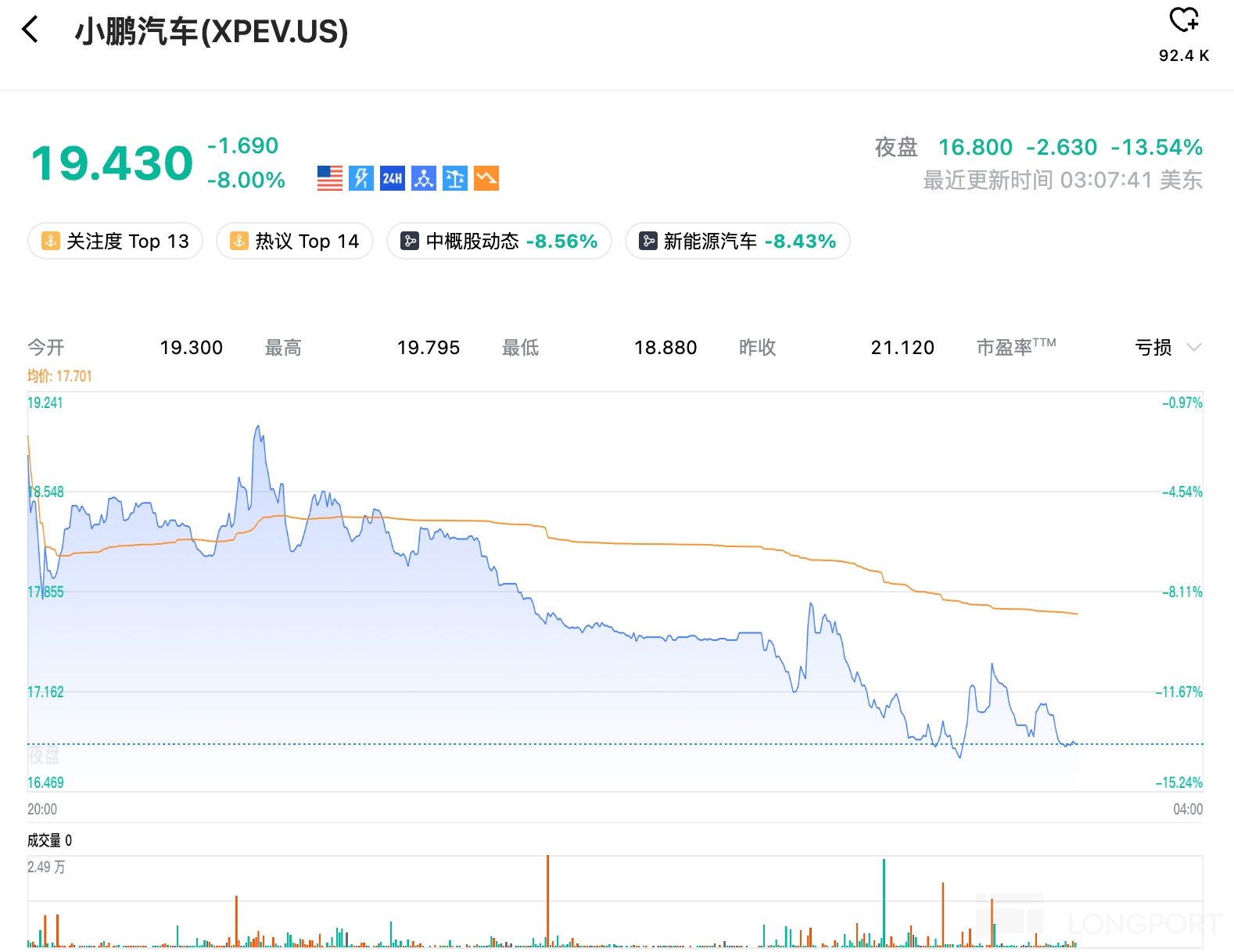Go back using the left arrow
Viewport: 1234px width, 952px height.
pos(30,30)
